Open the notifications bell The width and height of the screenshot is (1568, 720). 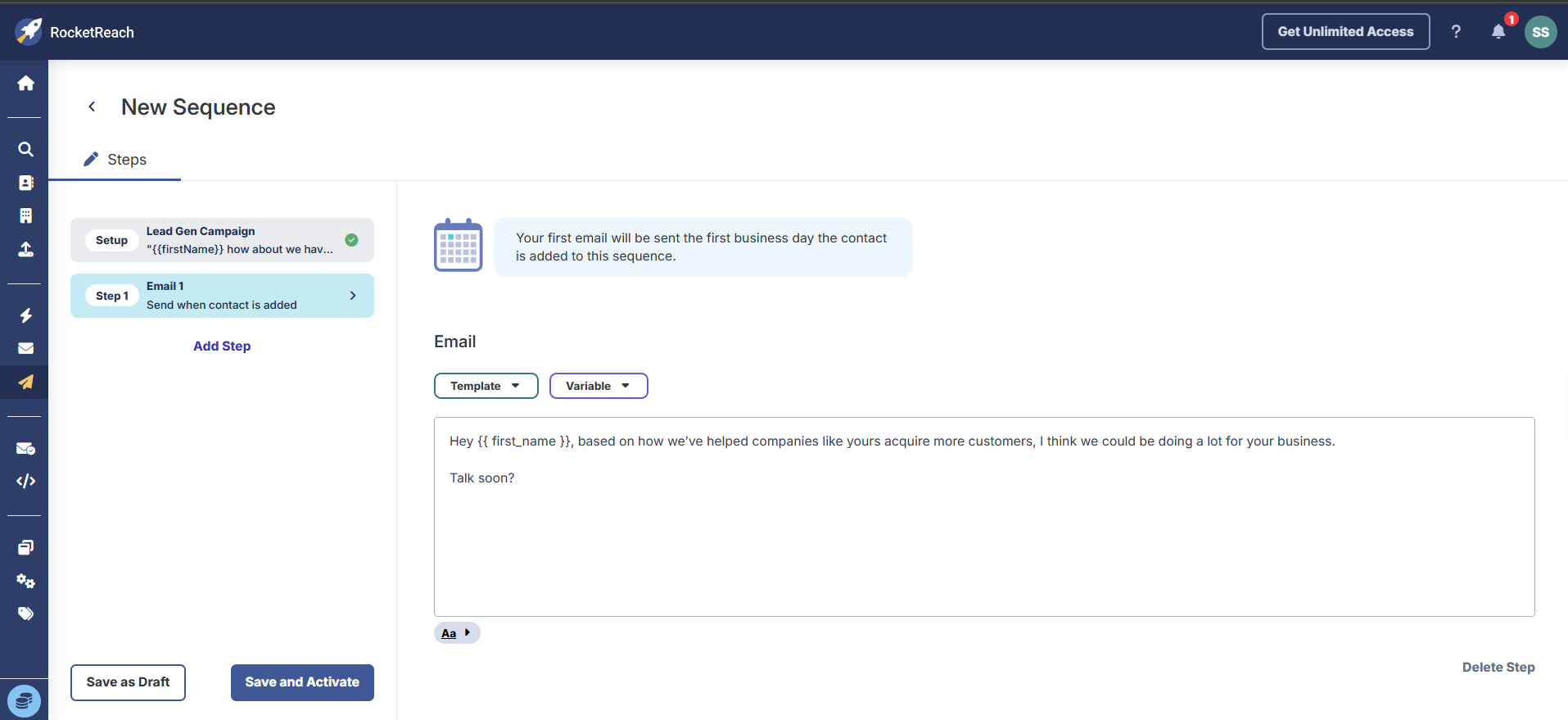1498,31
